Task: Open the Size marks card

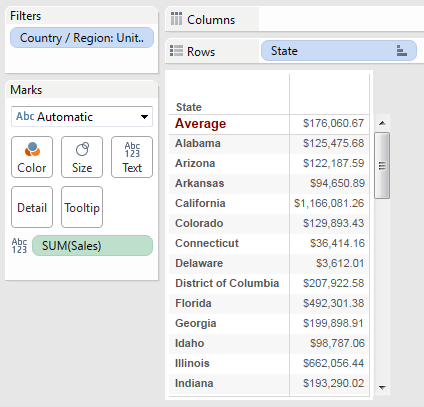Action: [x=82, y=157]
